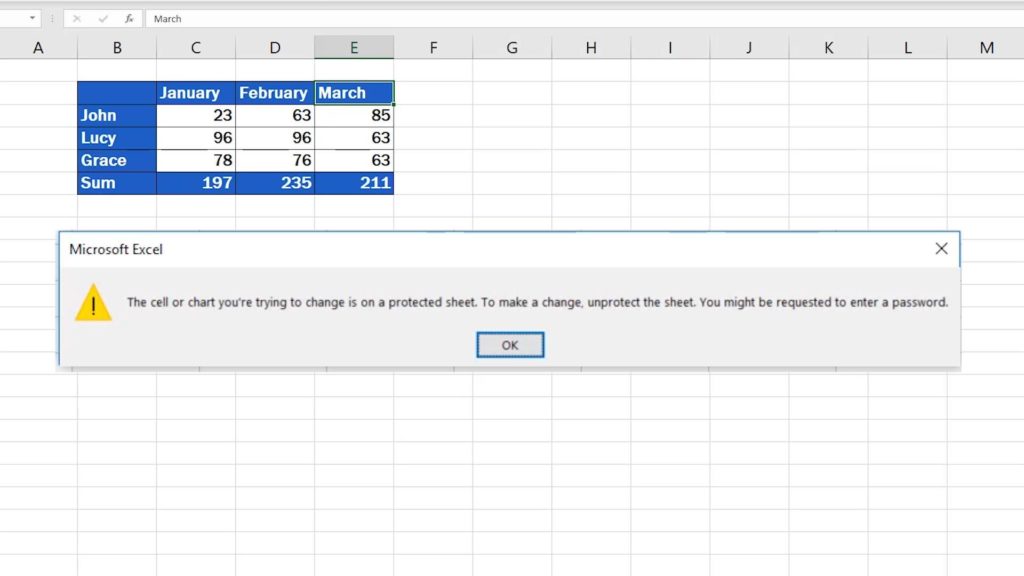
Task: Select Grace's February value 76
Action: click(275, 161)
